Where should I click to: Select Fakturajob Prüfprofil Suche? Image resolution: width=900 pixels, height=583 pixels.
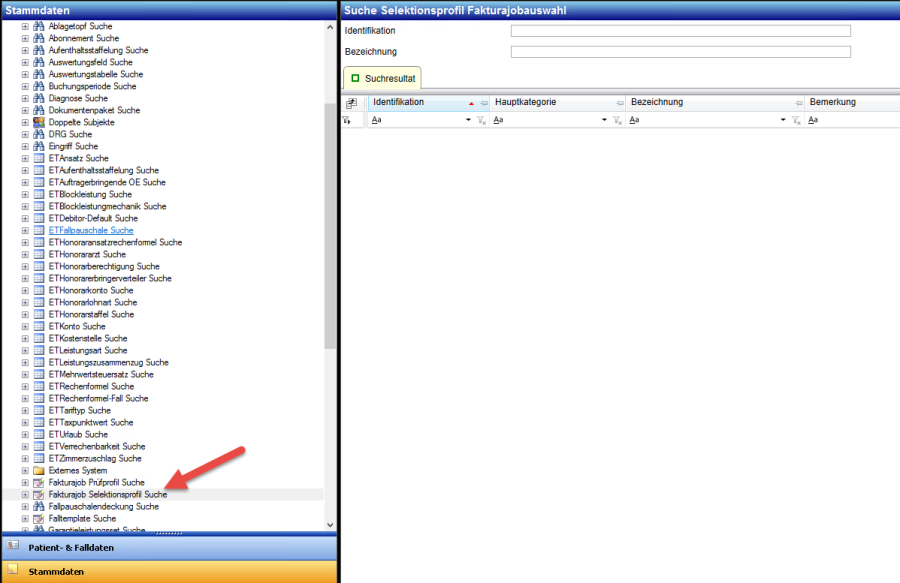click(x=96, y=482)
